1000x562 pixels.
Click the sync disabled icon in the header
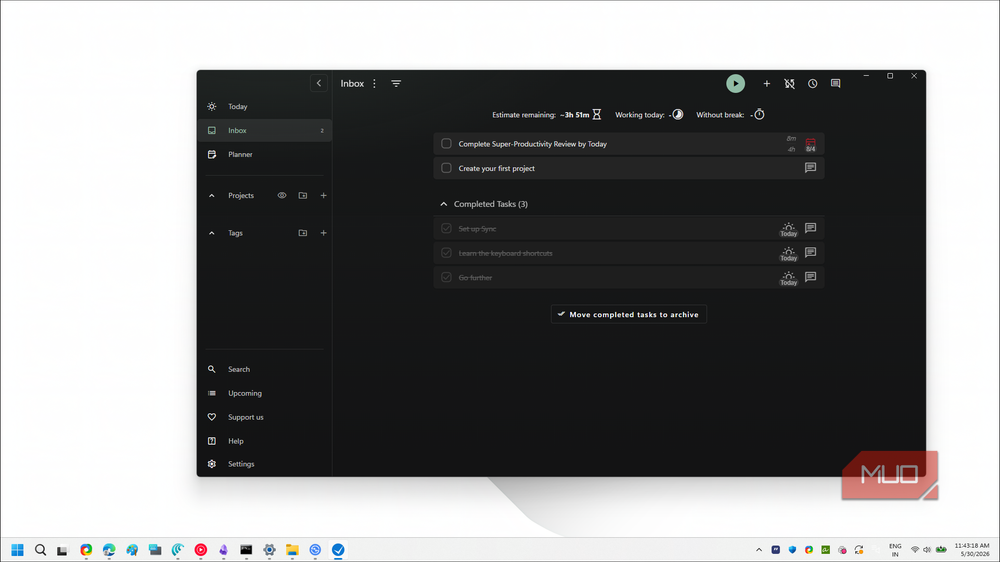790,84
